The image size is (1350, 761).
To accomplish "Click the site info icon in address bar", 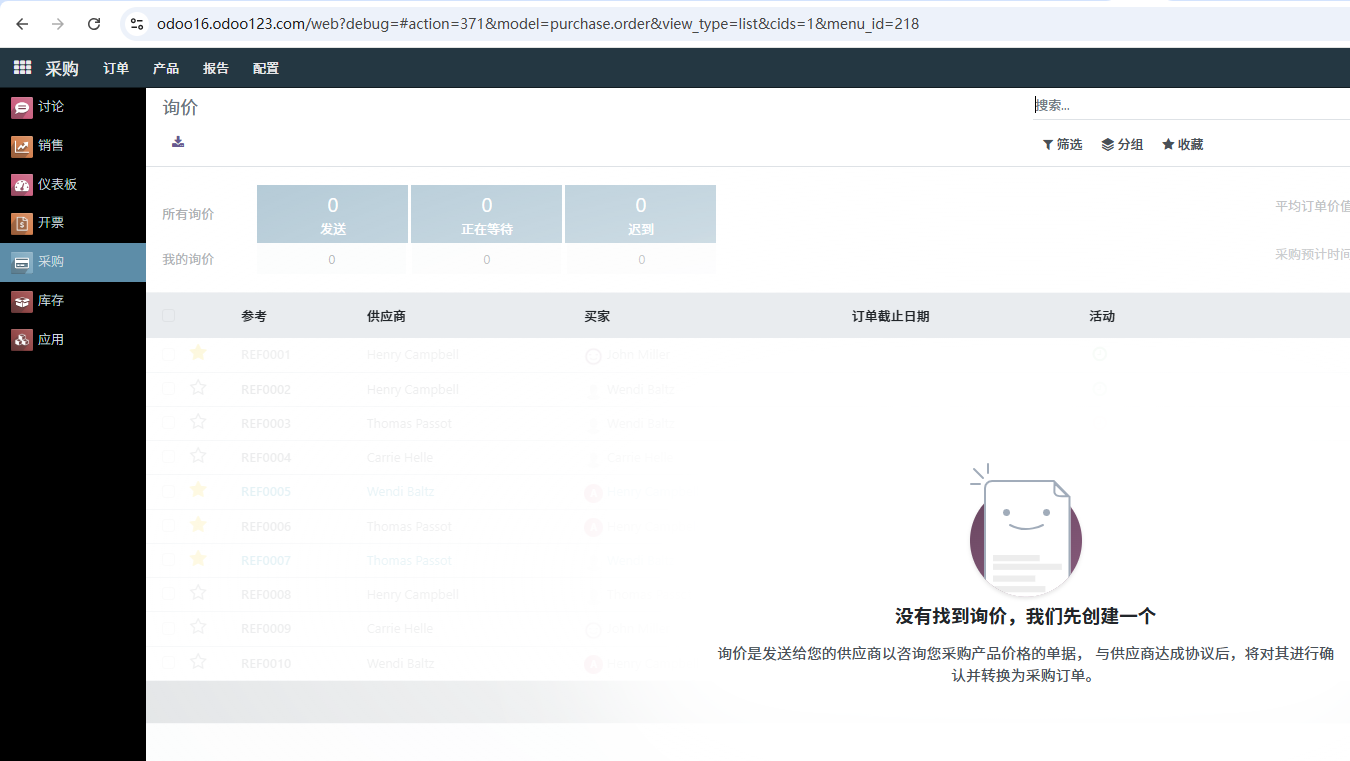I will pyautogui.click(x=138, y=24).
